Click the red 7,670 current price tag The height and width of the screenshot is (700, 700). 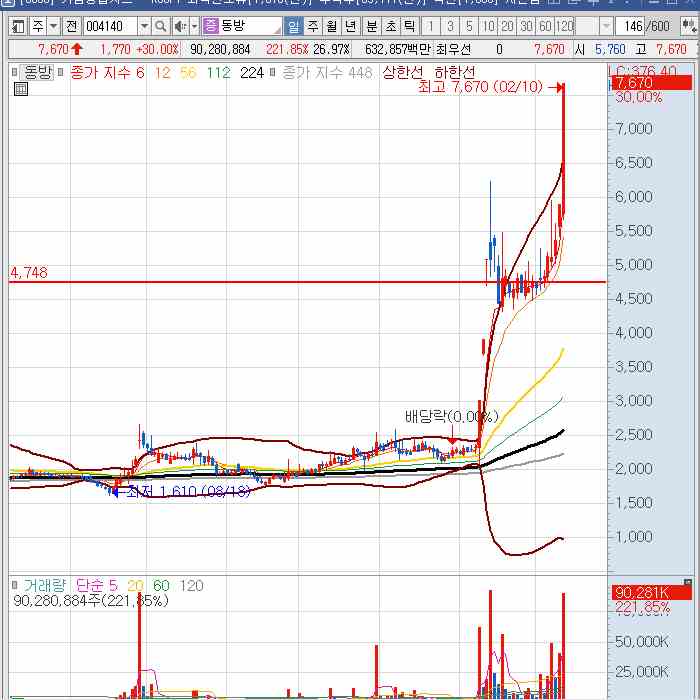pos(651,83)
